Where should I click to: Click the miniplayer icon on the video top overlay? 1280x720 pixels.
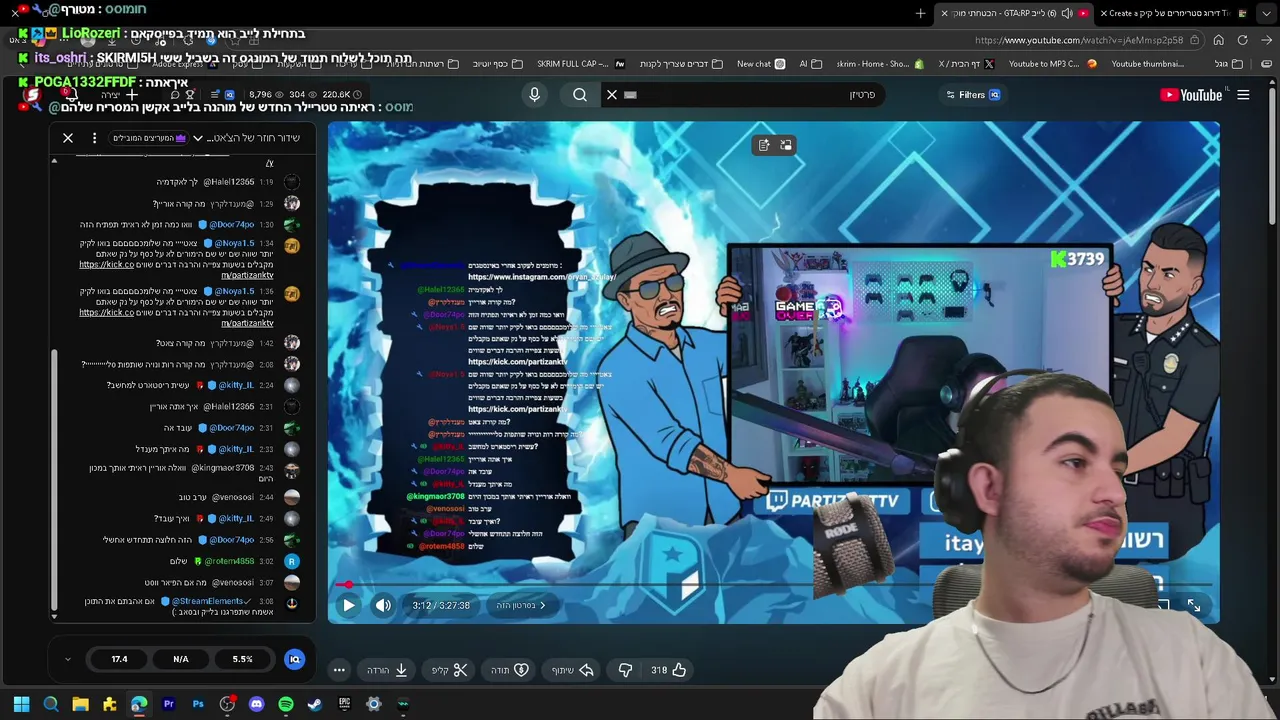(786, 145)
